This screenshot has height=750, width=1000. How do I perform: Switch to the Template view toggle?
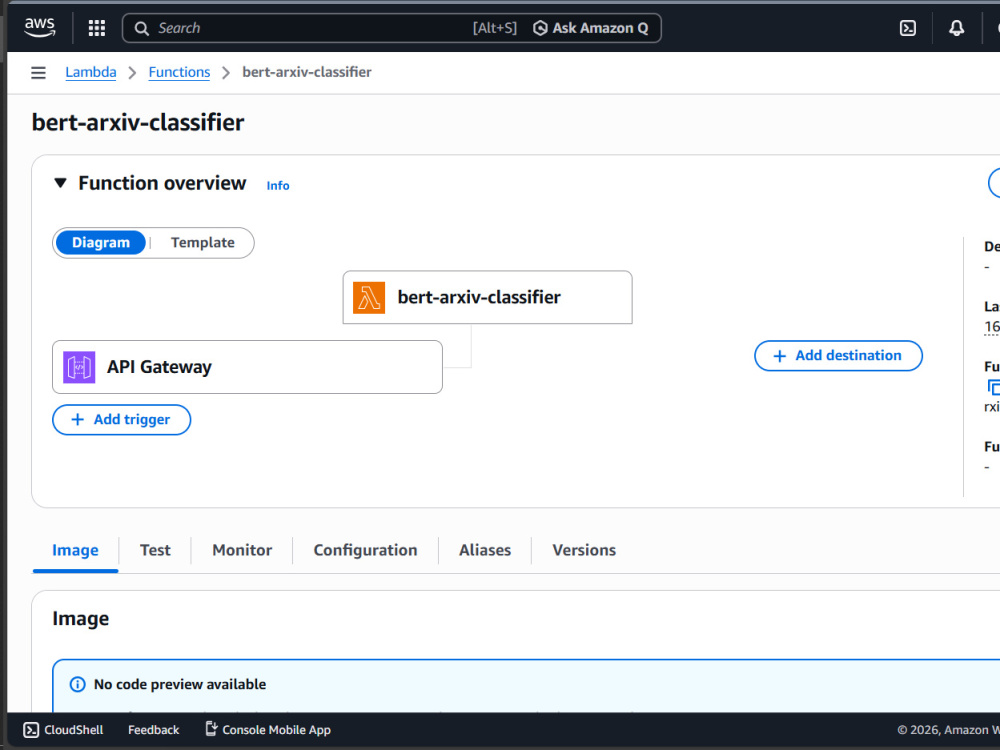[x=203, y=243]
